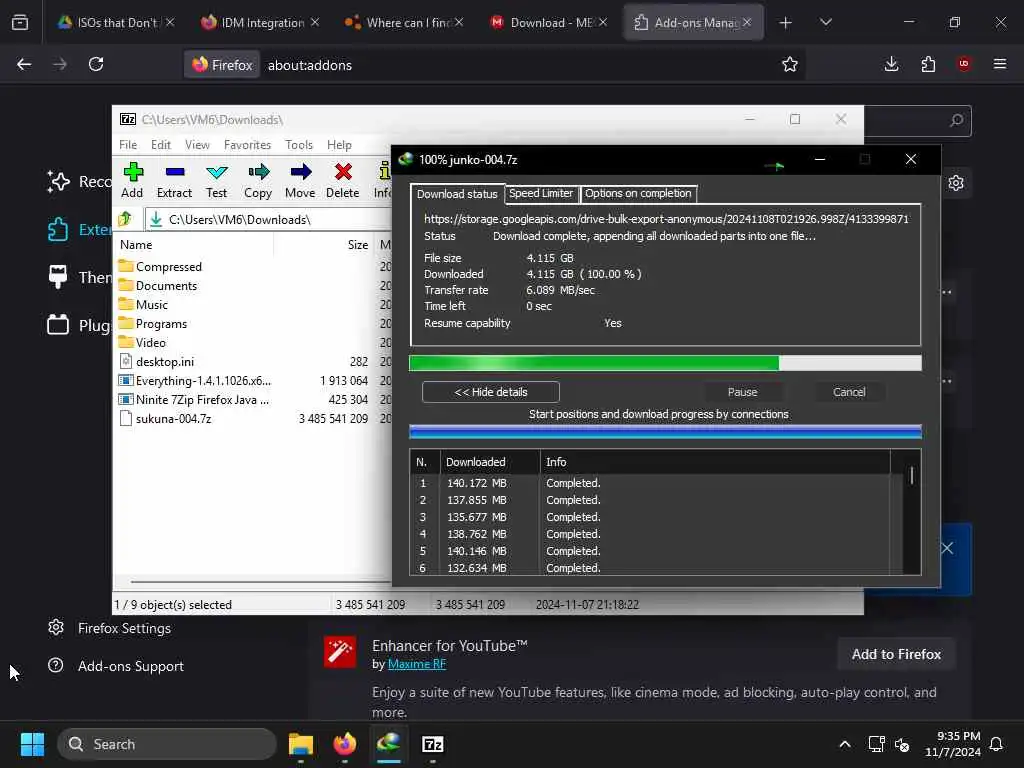Open a new Firefox tab
Viewport: 1024px width, 768px height.
[x=785, y=23]
